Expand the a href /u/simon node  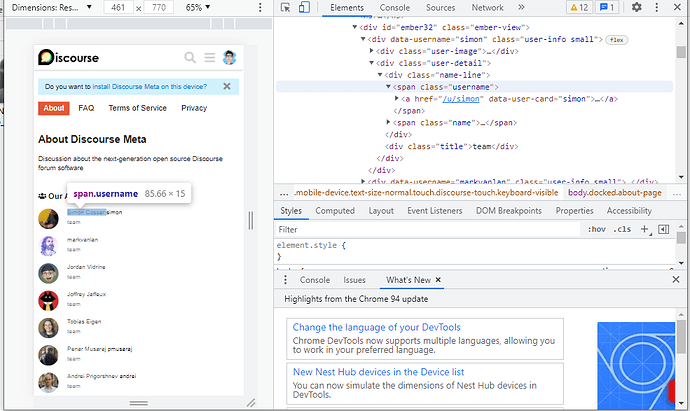396,99
